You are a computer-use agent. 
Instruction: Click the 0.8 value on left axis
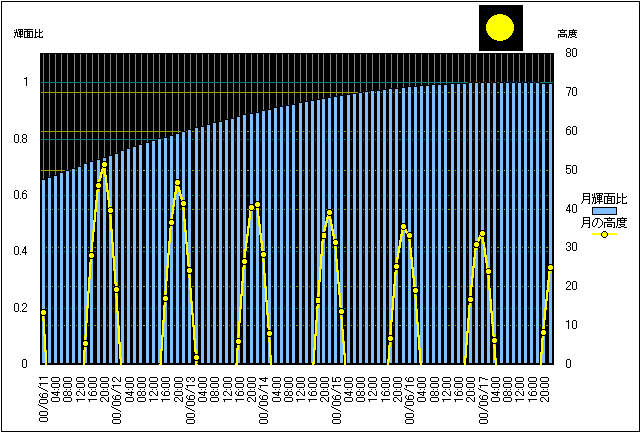point(21,139)
